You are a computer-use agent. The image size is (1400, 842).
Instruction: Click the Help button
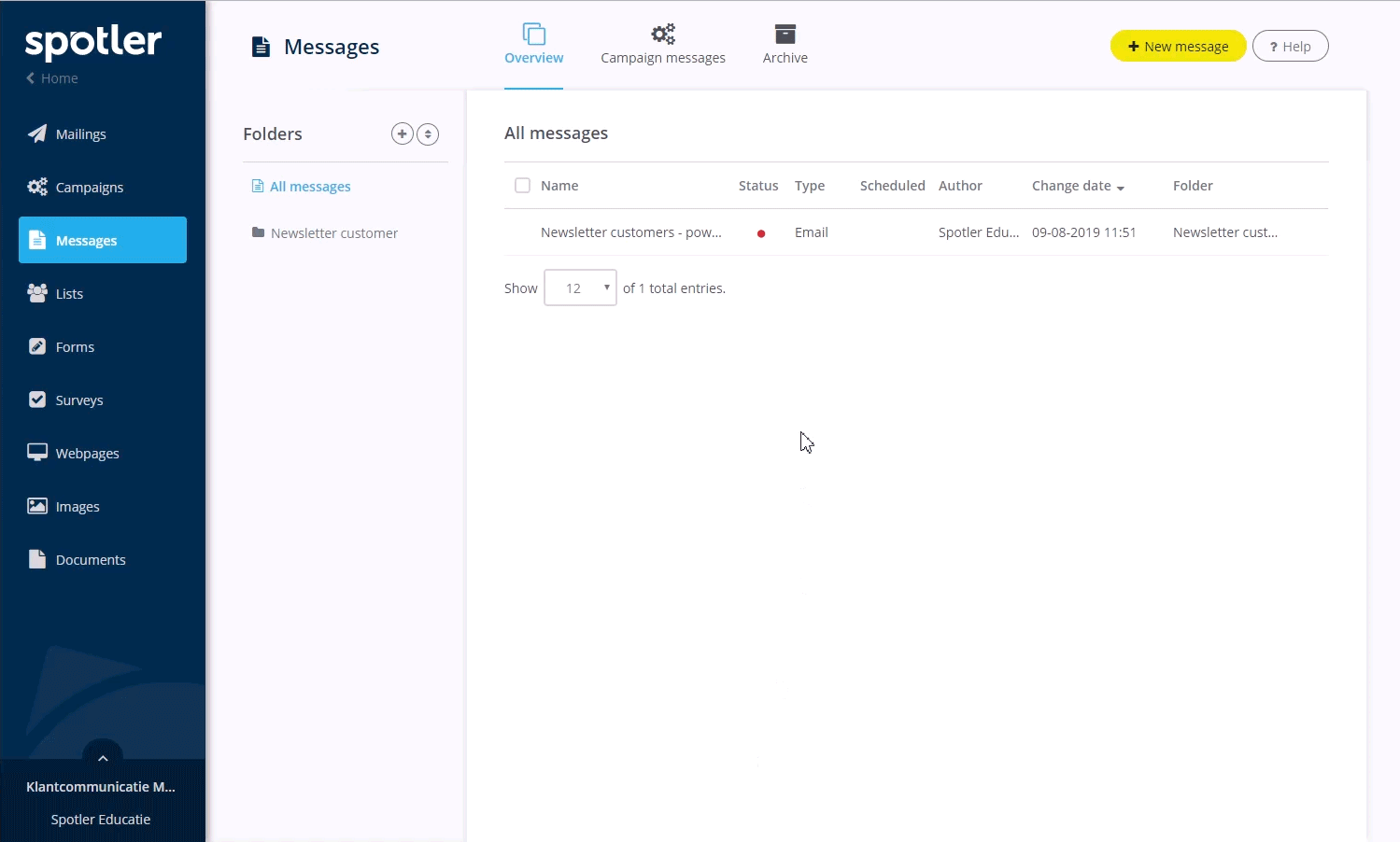(x=1290, y=47)
